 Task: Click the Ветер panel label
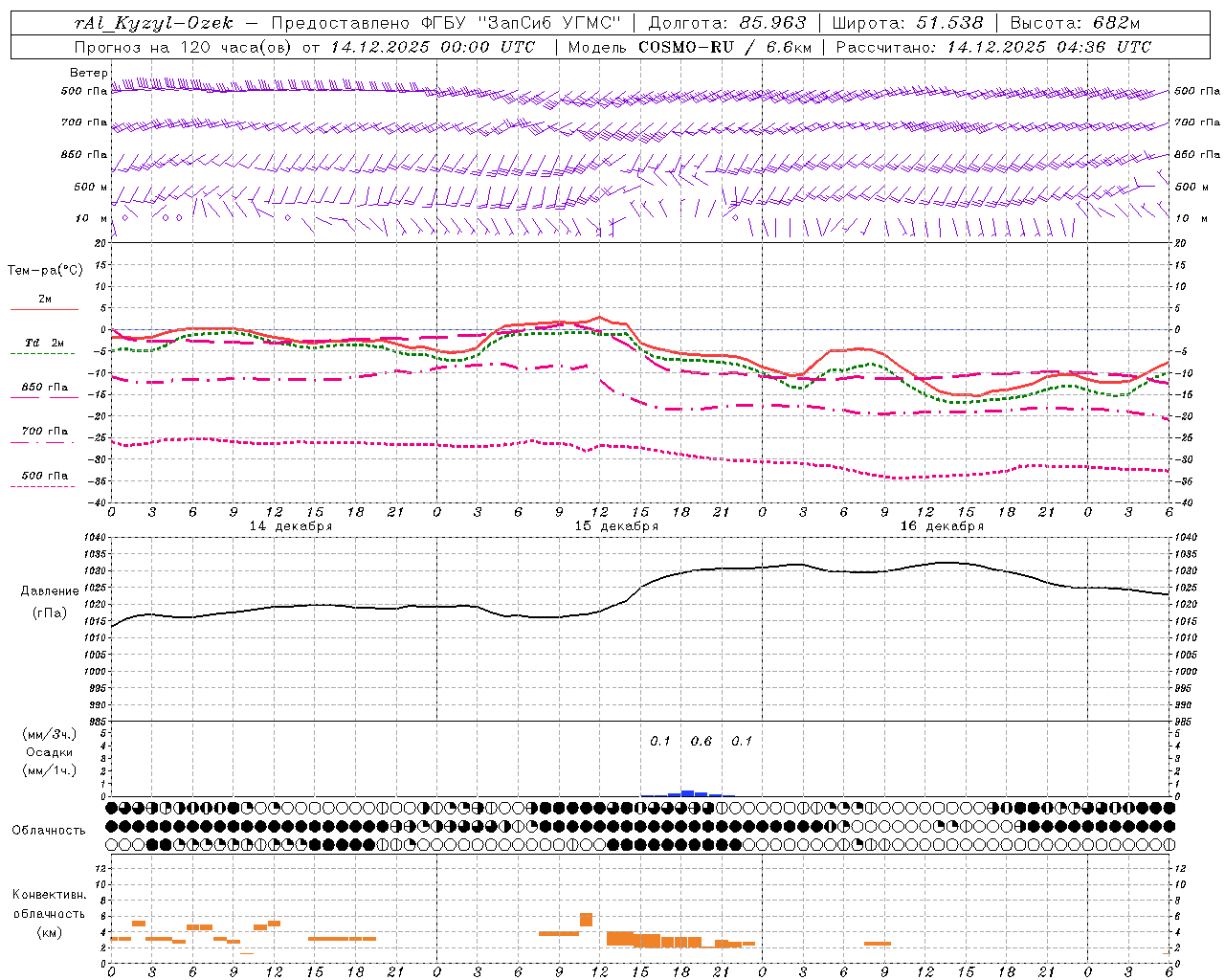[x=89, y=73]
